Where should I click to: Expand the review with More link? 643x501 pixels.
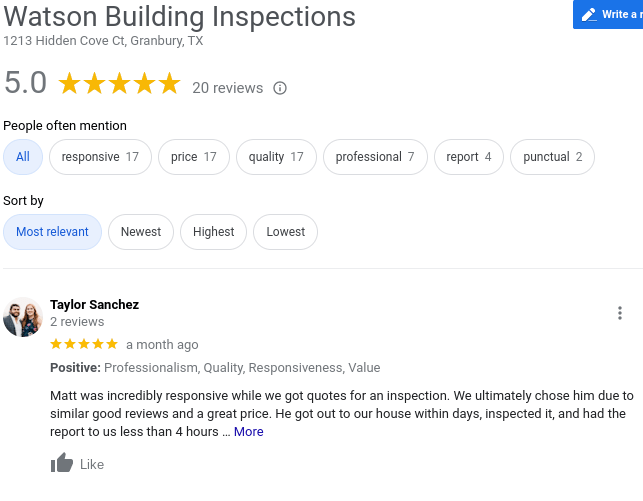click(x=249, y=432)
